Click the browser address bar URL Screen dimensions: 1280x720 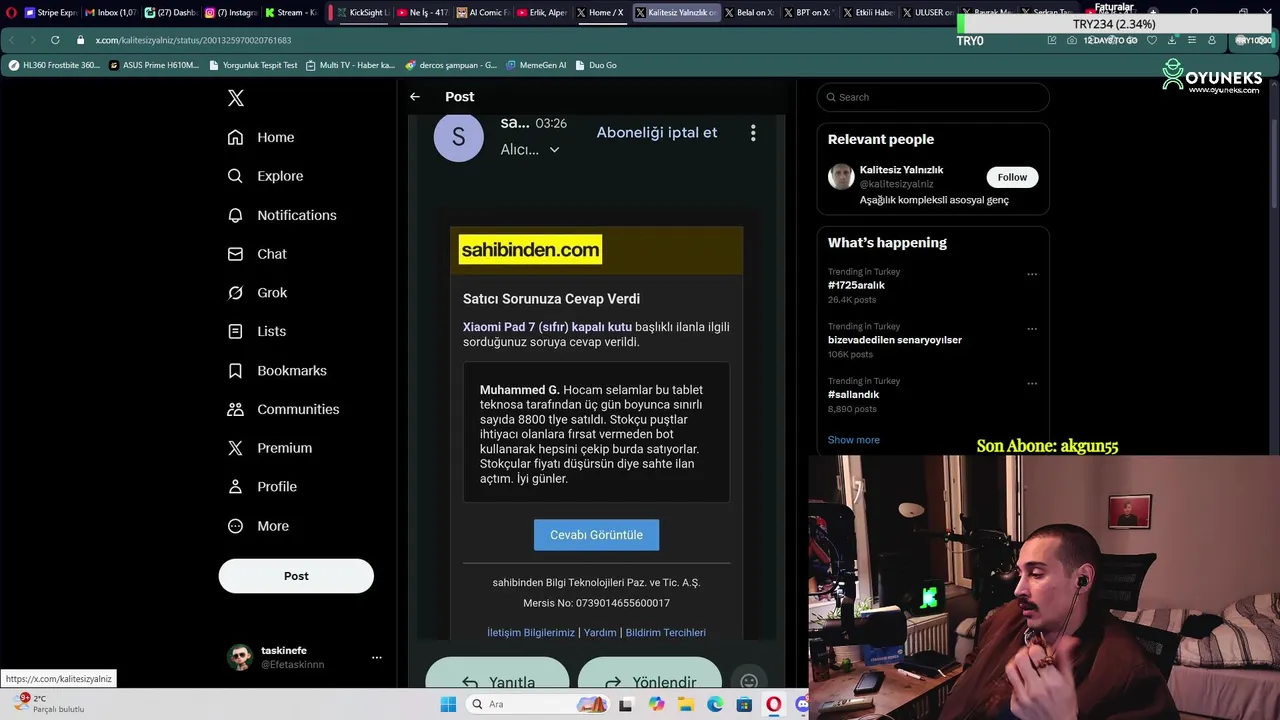[x=193, y=40]
